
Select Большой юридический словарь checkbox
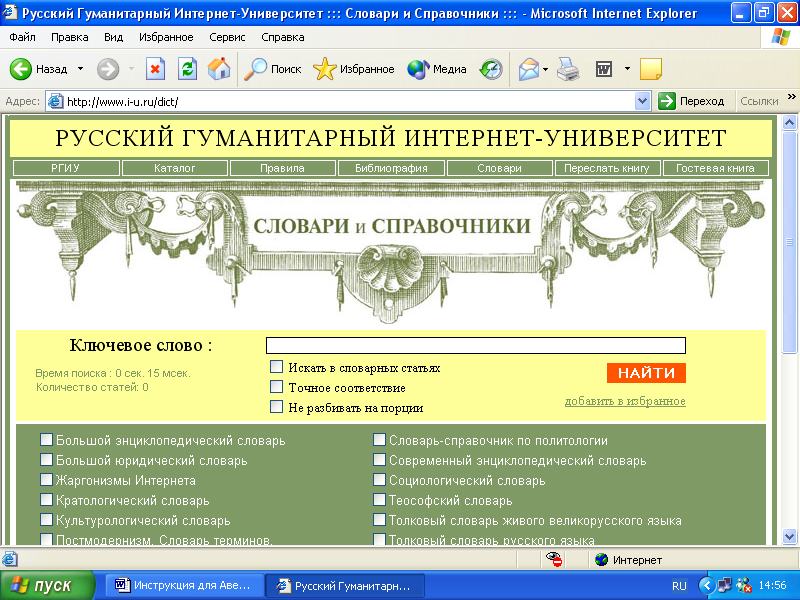46,460
